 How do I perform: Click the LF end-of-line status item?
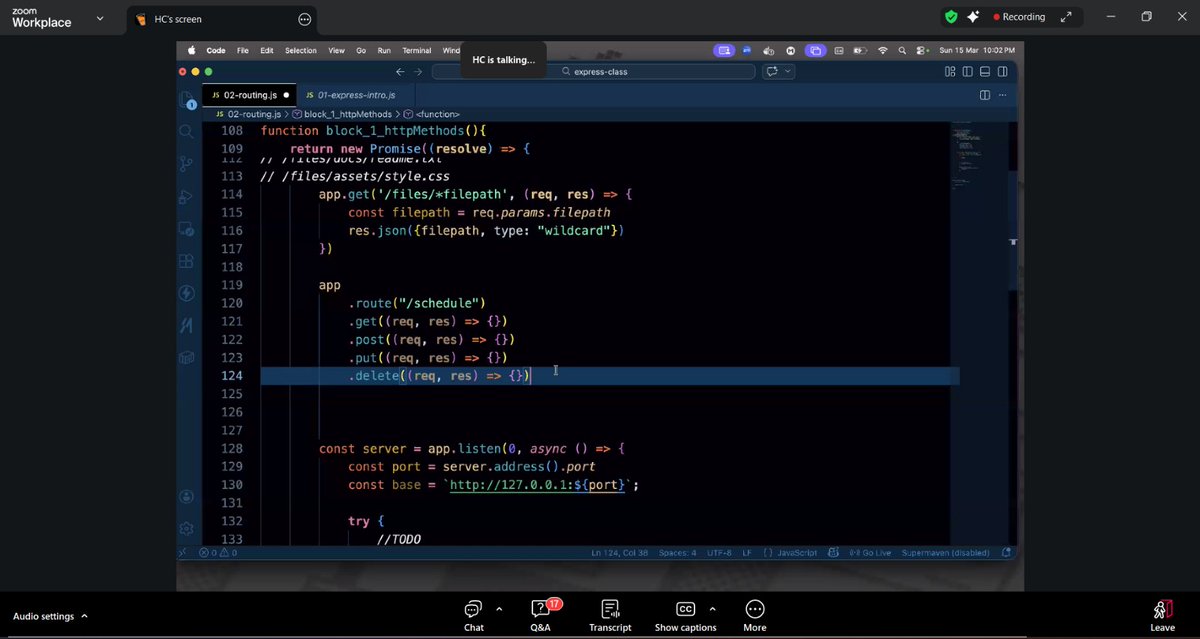746,552
